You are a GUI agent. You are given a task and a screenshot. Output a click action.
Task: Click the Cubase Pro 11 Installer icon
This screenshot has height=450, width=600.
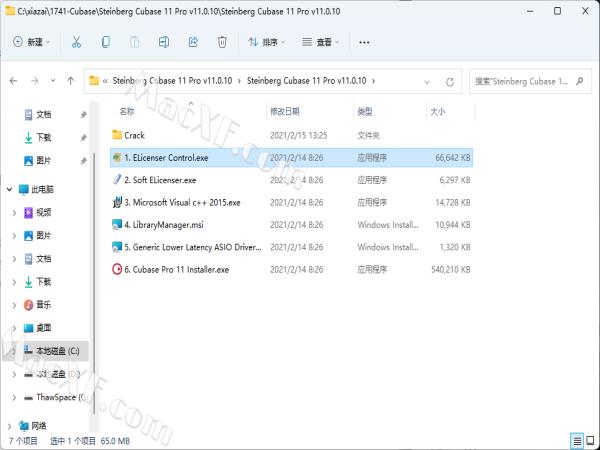pyautogui.click(x=117, y=269)
